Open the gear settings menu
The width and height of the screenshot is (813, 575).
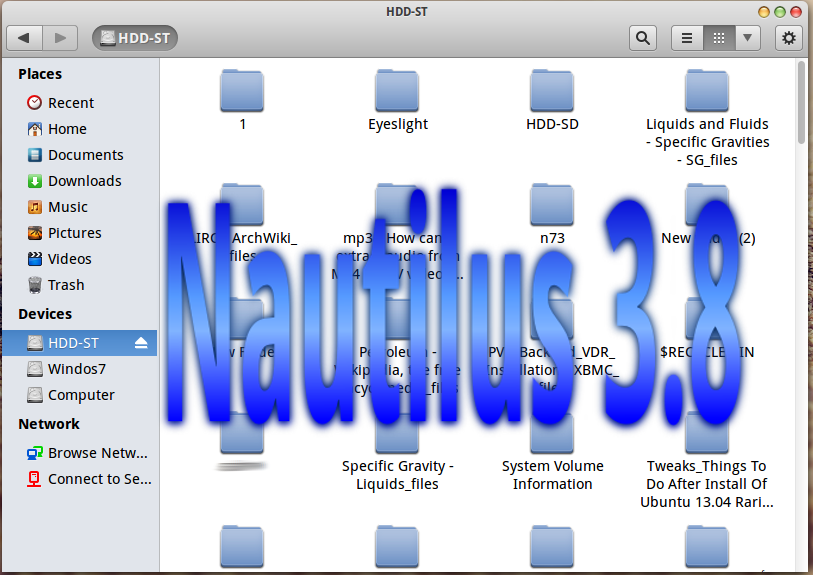(789, 38)
